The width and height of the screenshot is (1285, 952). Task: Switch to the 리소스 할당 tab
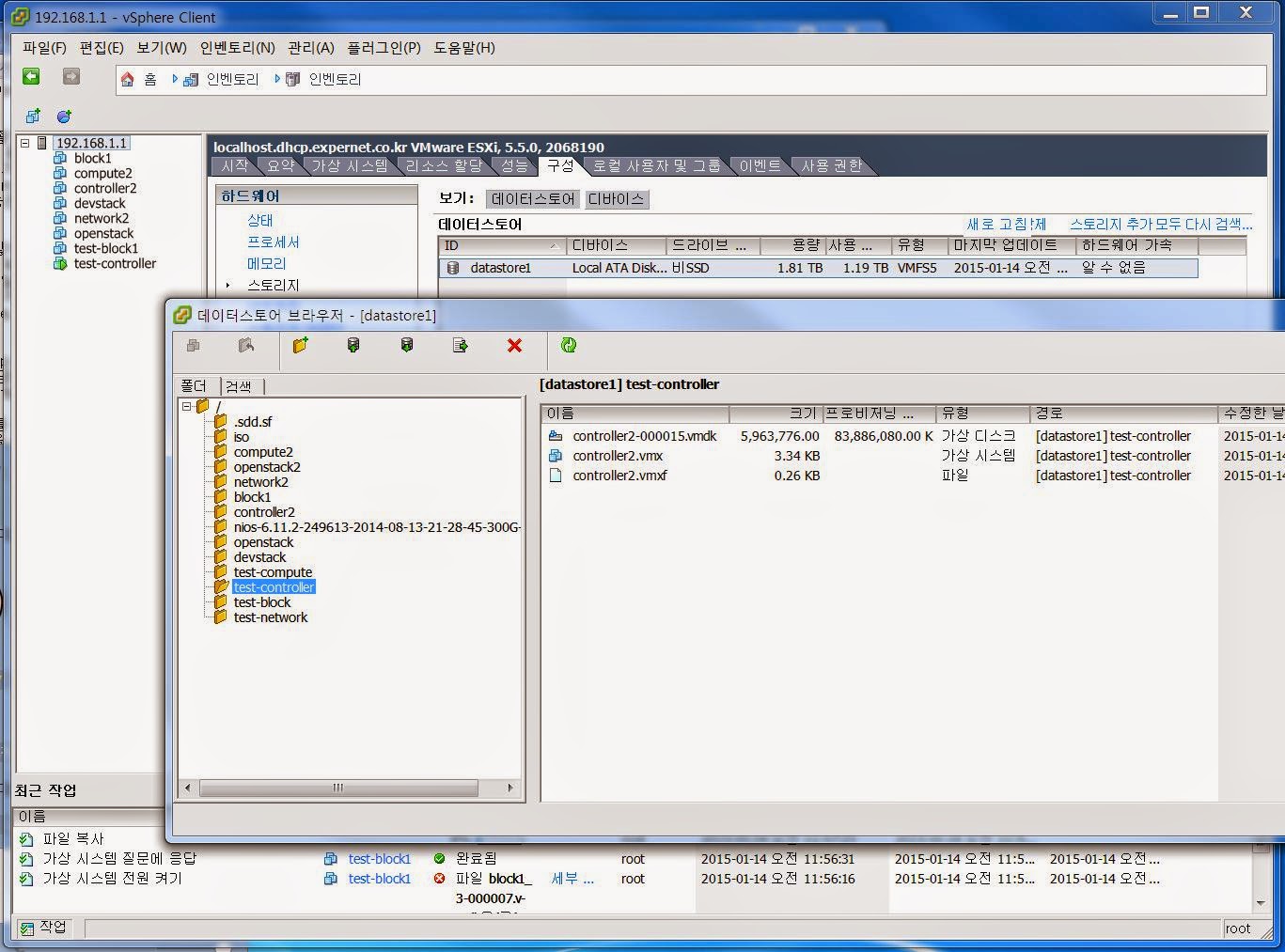(x=444, y=166)
